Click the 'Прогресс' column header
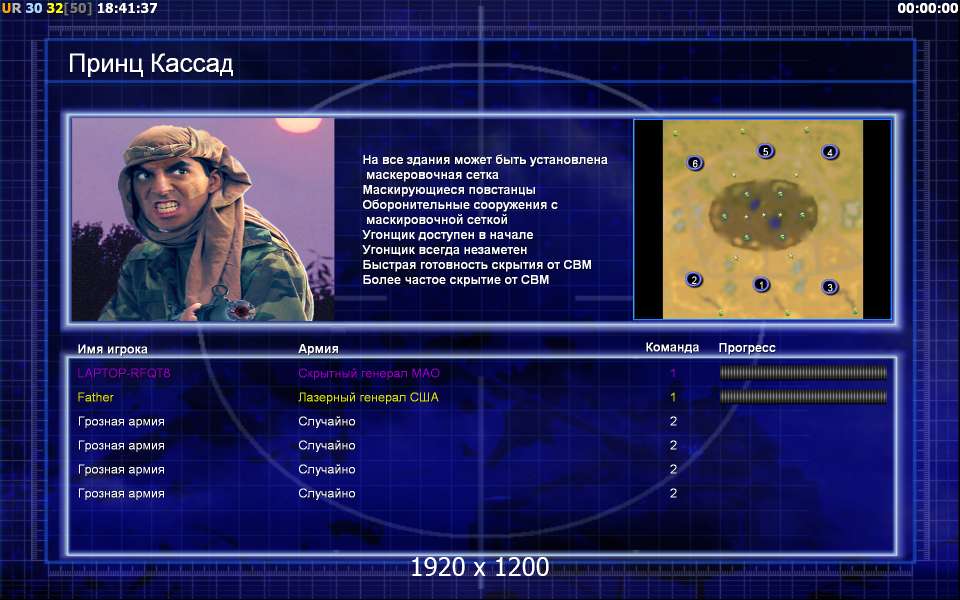 pyautogui.click(x=747, y=348)
